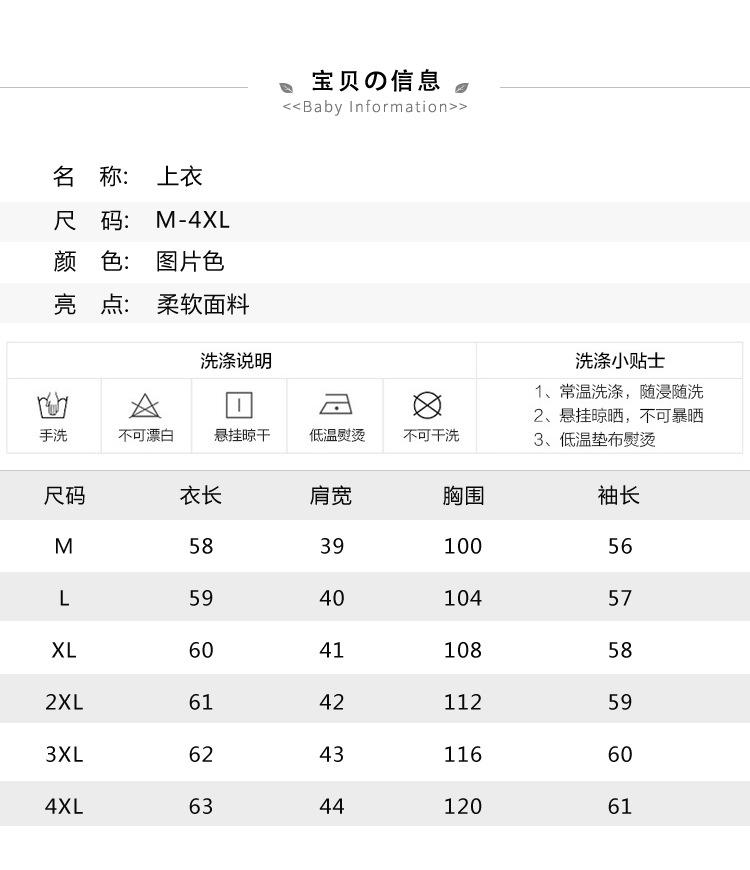Click the do-not-dry-clean (不可干洗) icon
The height and width of the screenshot is (870, 750).
[x=427, y=405]
